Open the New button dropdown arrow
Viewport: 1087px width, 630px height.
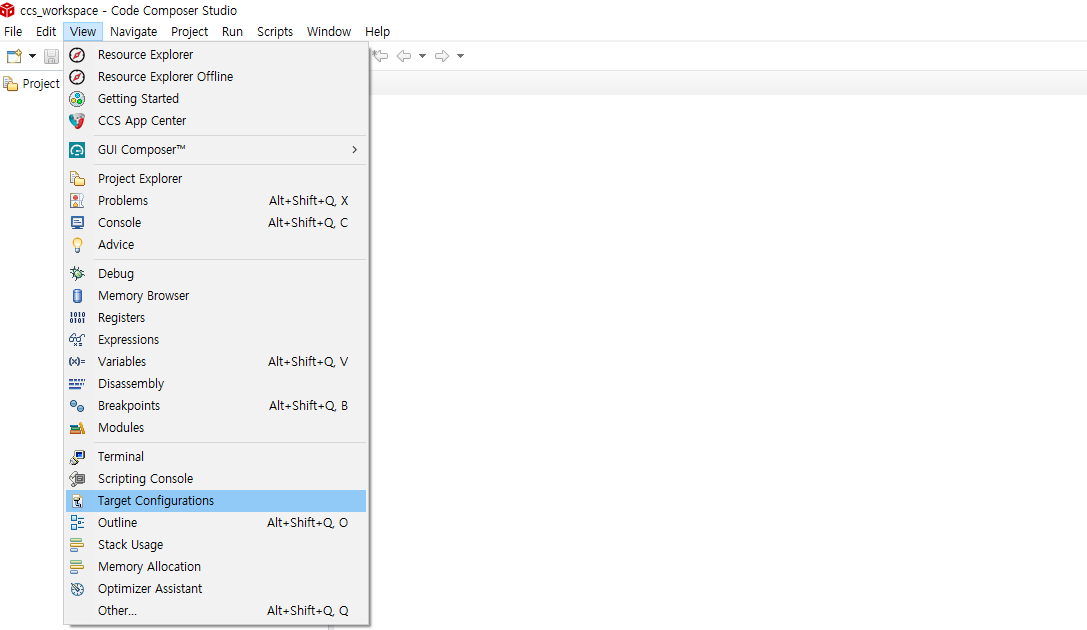click(32, 56)
